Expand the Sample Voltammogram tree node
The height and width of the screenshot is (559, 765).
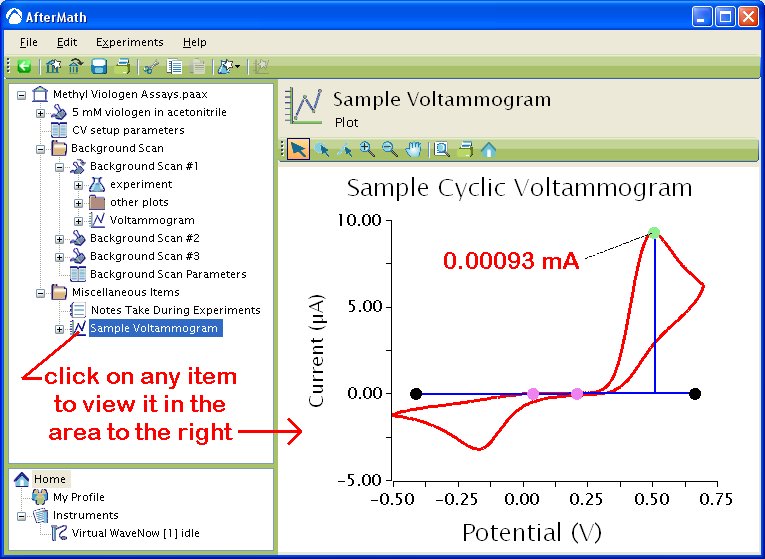click(60, 329)
